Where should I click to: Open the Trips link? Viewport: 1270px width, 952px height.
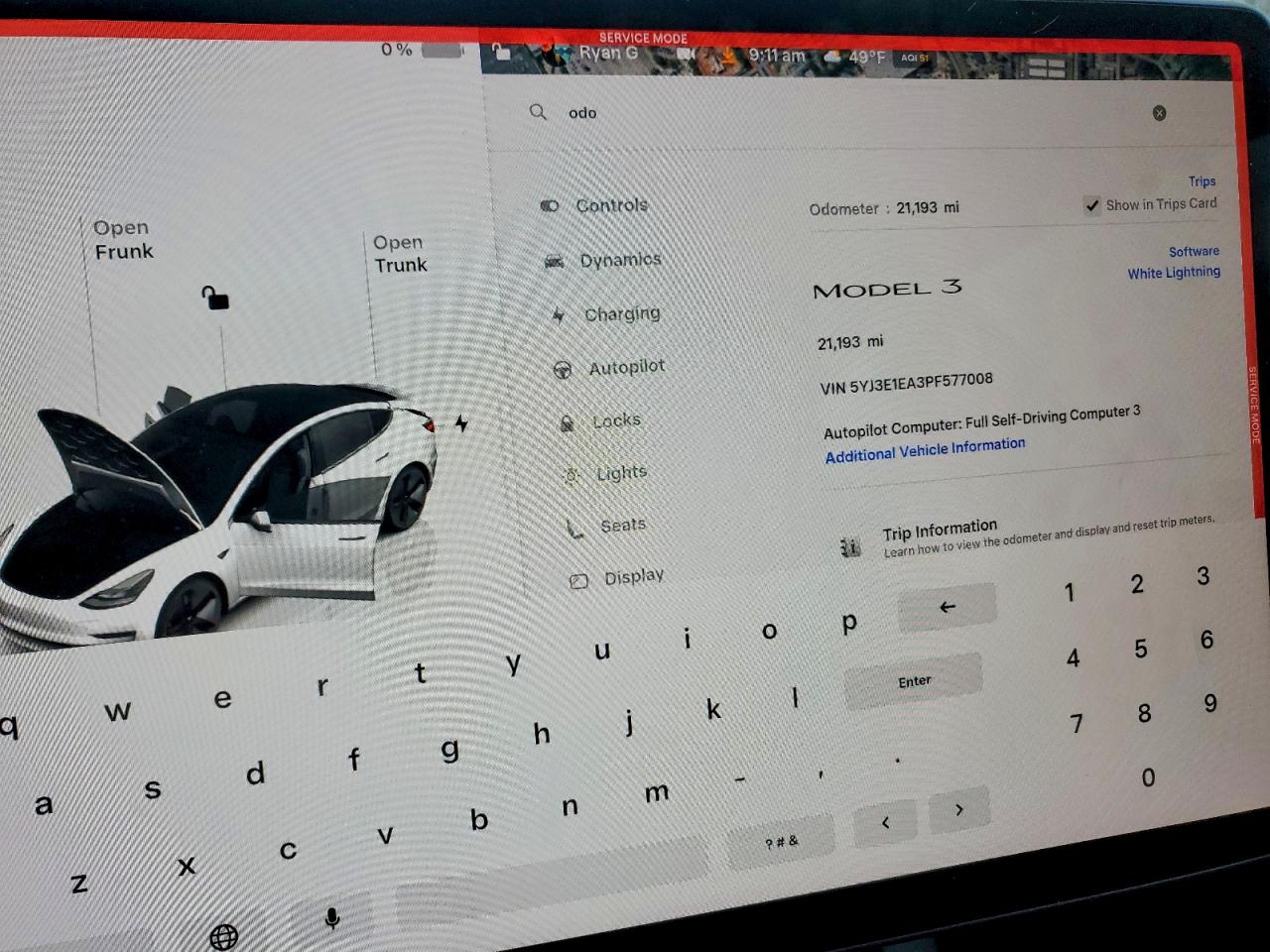[x=1202, y=181]
